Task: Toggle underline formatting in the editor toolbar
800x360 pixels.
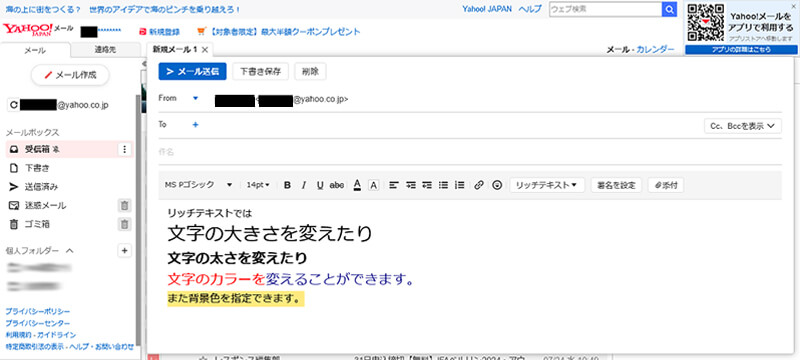Action: [320, 185]
